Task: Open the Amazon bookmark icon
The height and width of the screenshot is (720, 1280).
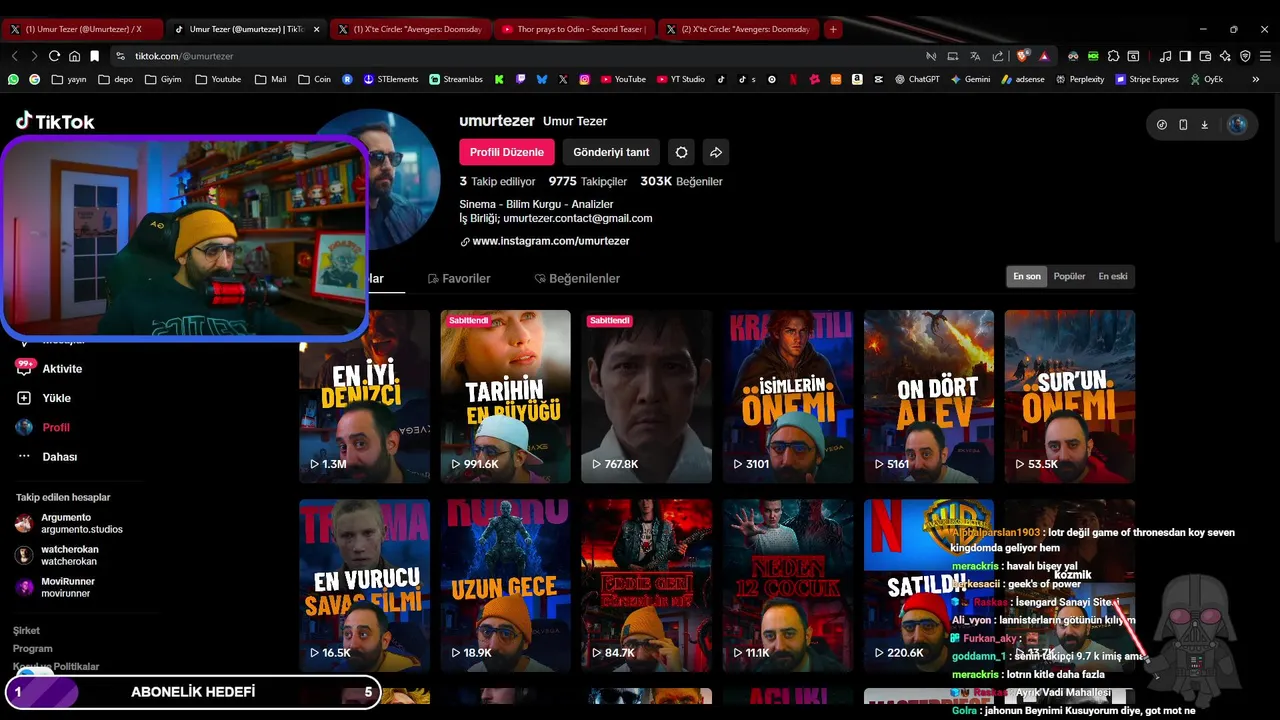Action: pos(857,79)
